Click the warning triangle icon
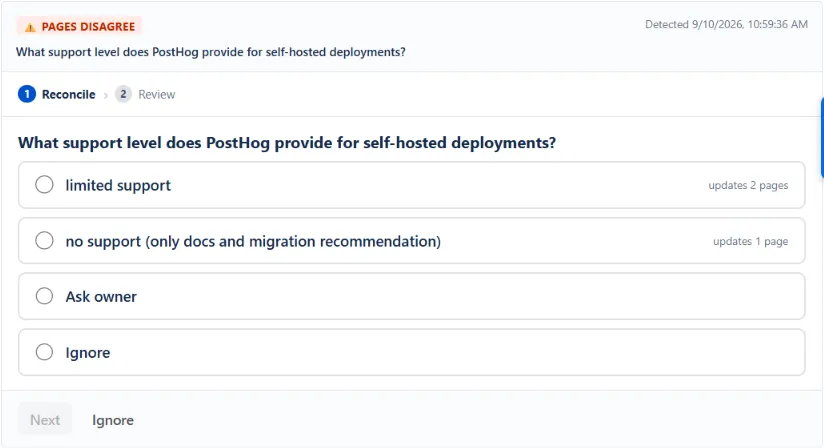This screenshot has height=448, width=824. [30, 27]
